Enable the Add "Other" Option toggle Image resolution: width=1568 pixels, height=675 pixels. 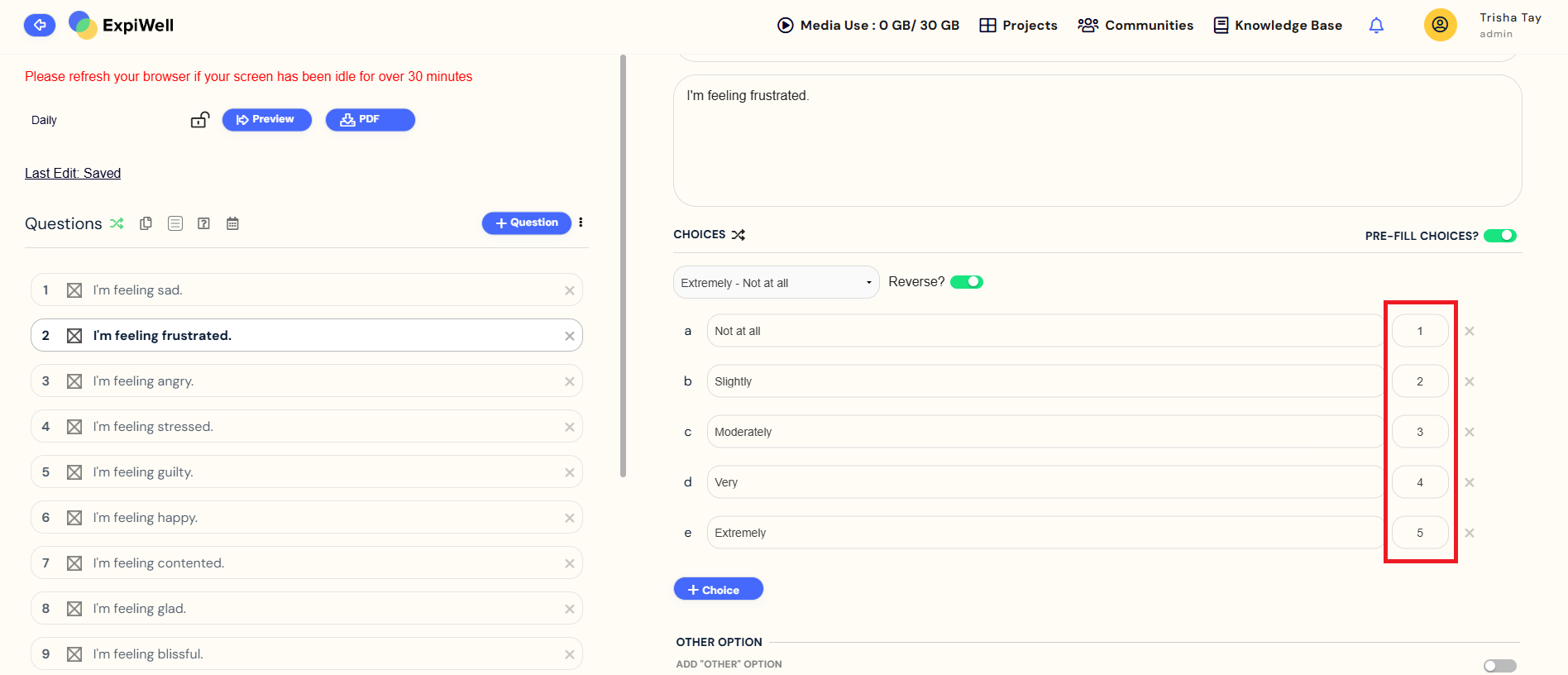(x=1499, y=666)
